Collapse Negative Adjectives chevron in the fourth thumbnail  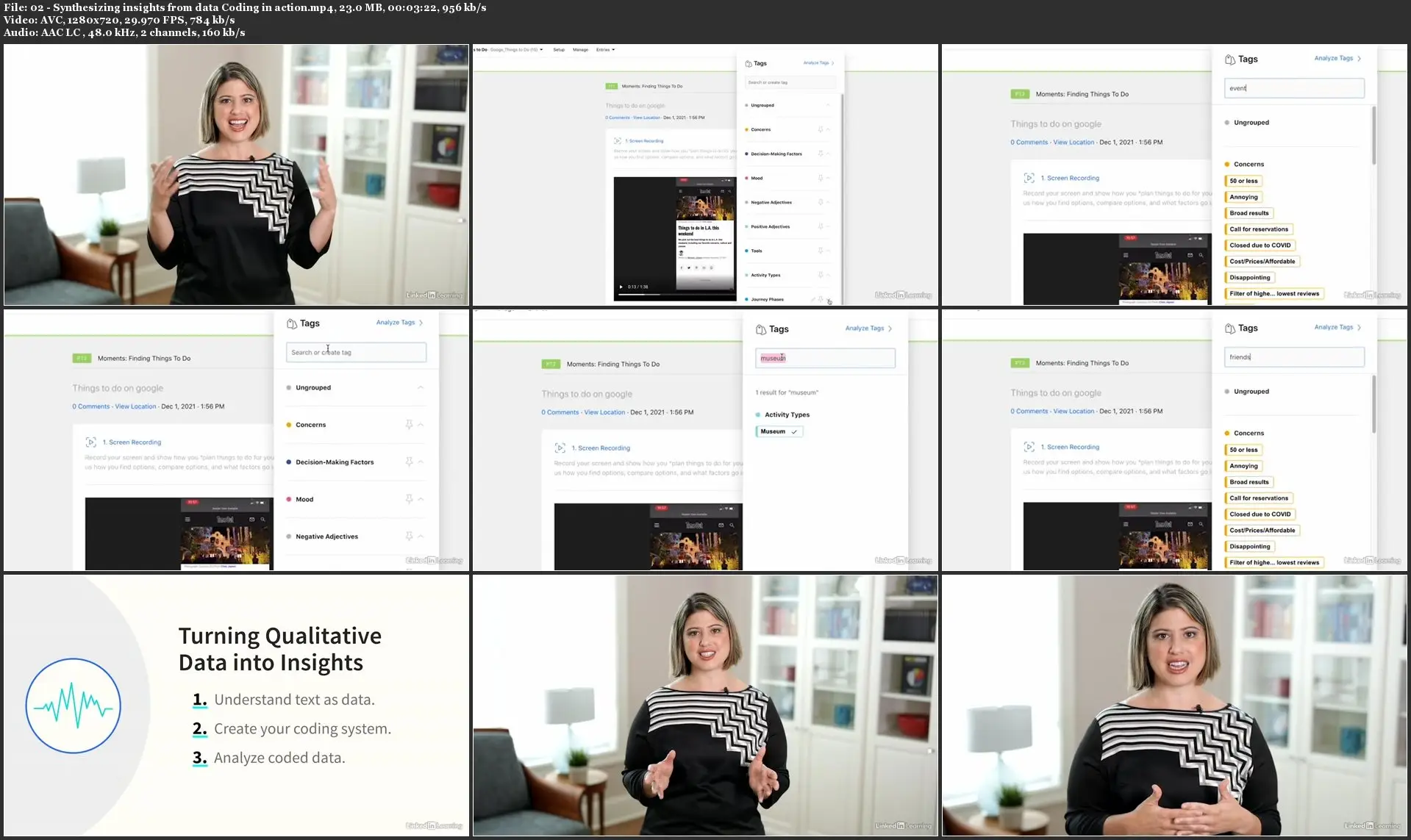pyautogui.click(x=421, y=536)
